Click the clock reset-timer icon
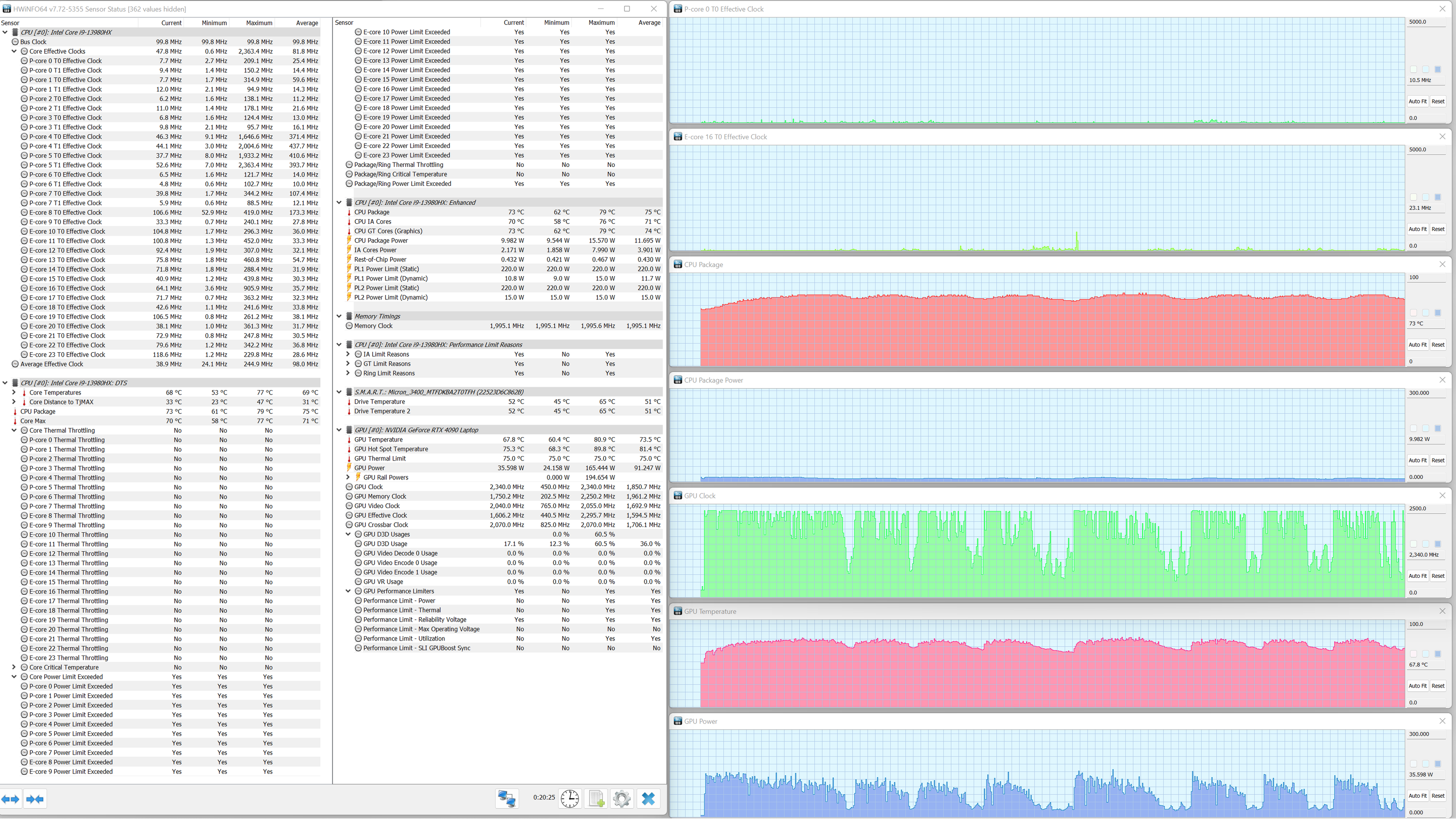The height and width of the screenshot is (819, 1456). pyautogui.click(x=570, y=798)
